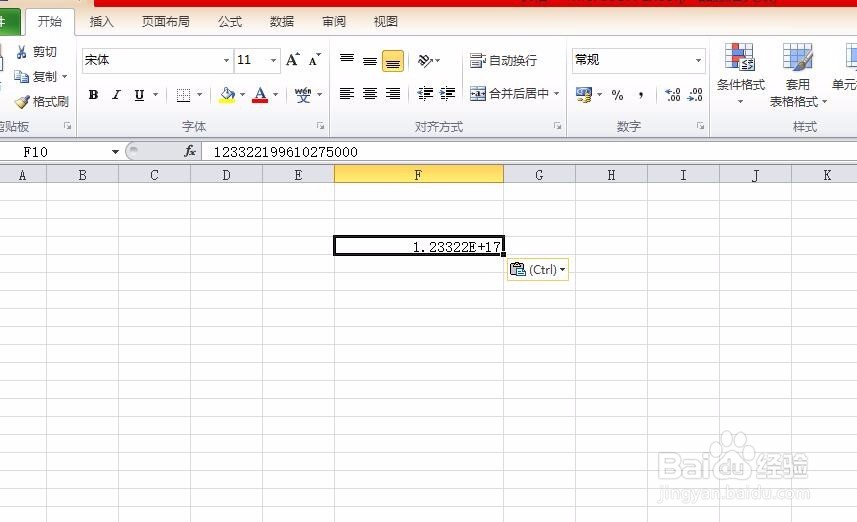Select column F header
This screenshot has width=857, height=522.
pos(419,175)
